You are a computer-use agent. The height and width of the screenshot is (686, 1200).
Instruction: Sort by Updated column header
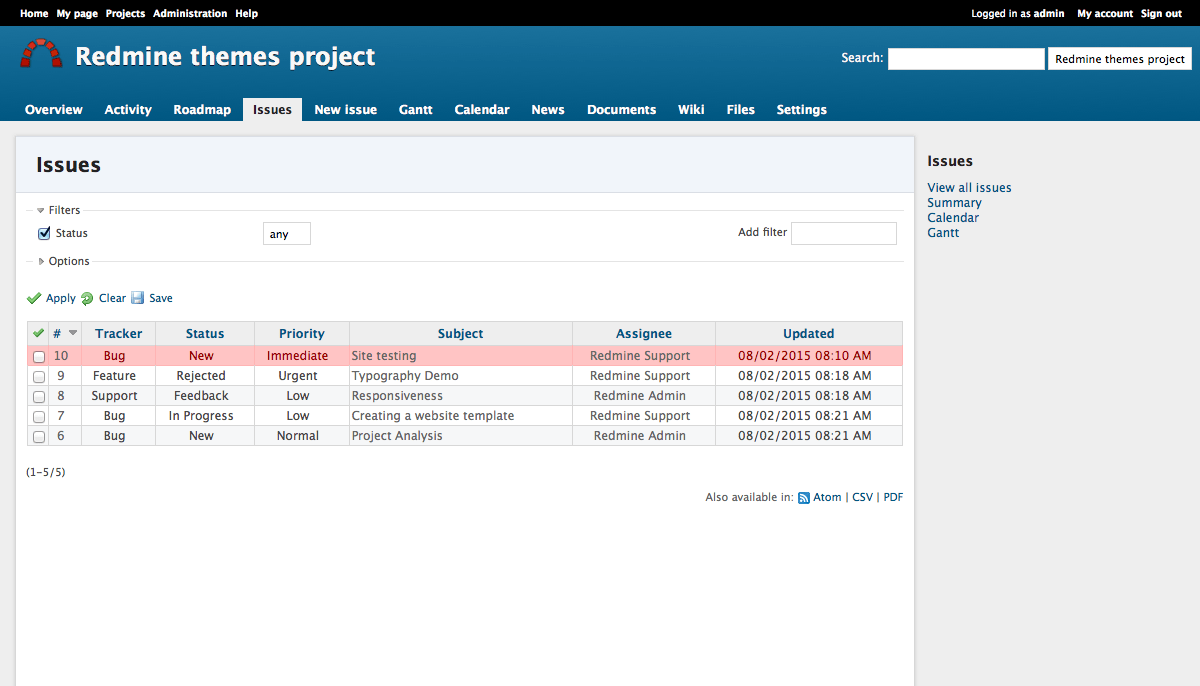809,334
